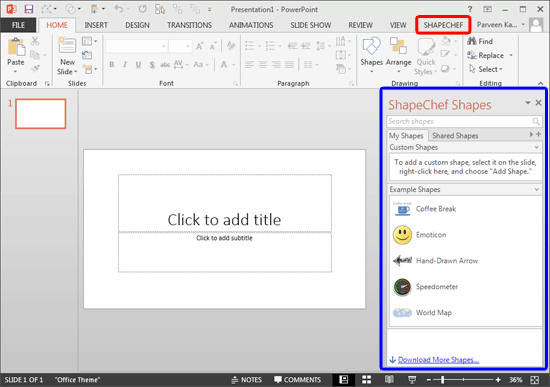This screenshot has width=550, height=387.
Task: Switch to the SHAPECHEF tab
Action: tap(443, 25)
